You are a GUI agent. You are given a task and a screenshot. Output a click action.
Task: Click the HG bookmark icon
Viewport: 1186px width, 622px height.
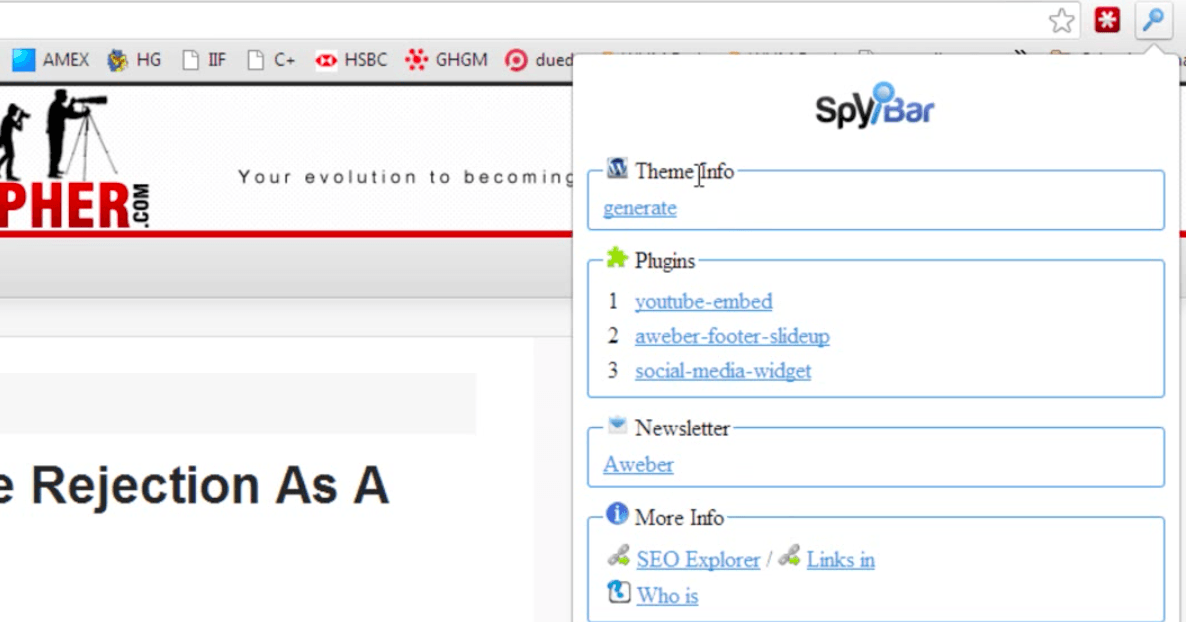point(116,60)
